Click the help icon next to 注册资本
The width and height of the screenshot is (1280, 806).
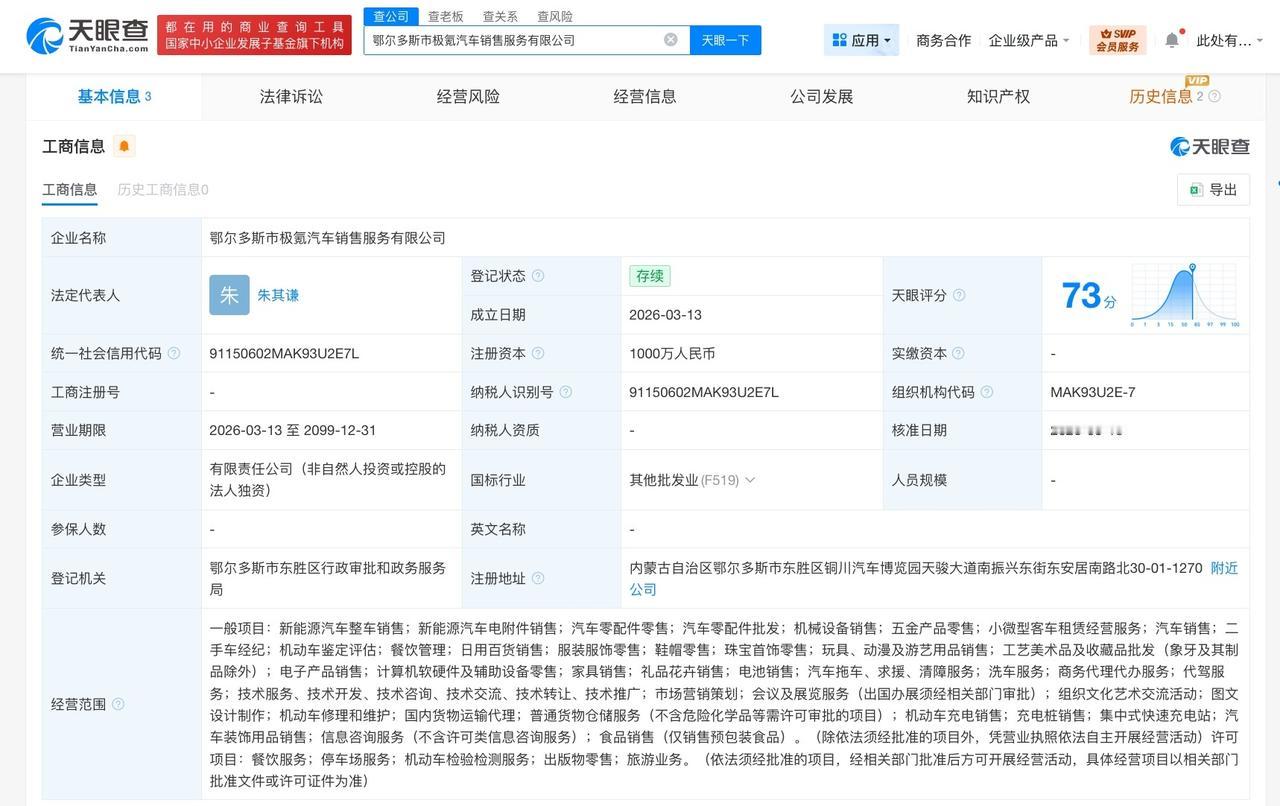[x=539, y=353]
